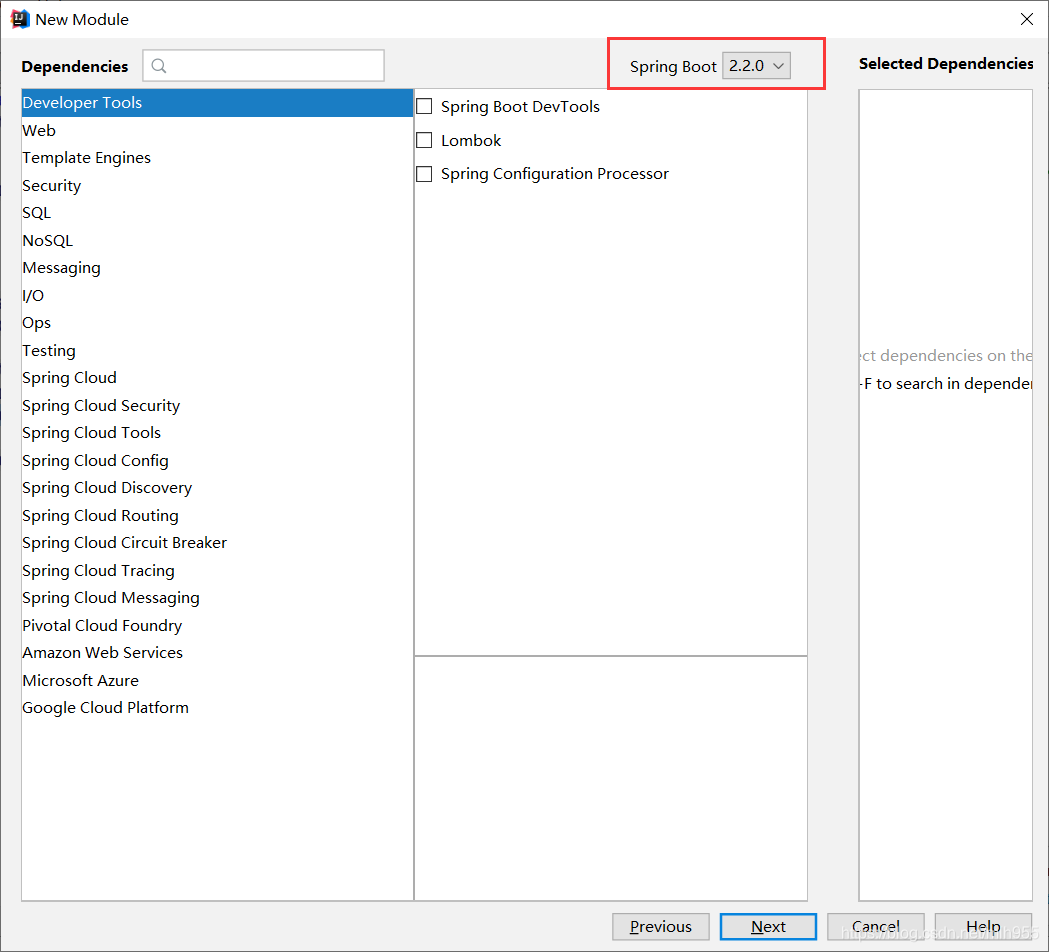Choose Spring Cloud Routing category
Screen dimensions: 1049x952
coord(217,515)
